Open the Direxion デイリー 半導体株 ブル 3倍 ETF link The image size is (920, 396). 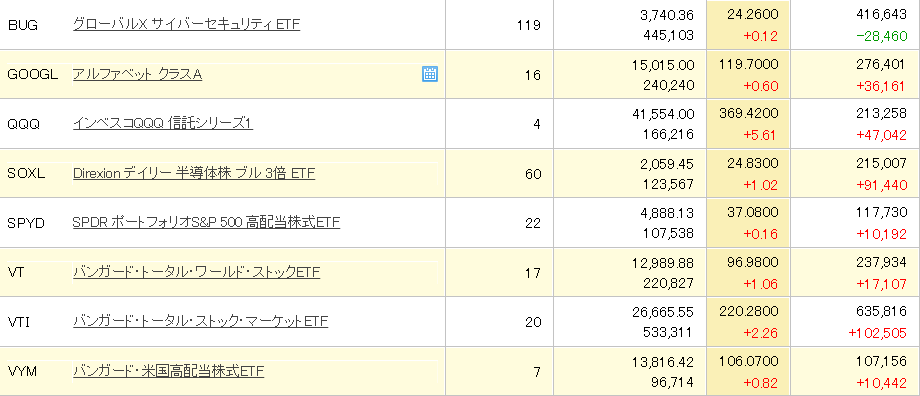point(194,174)
